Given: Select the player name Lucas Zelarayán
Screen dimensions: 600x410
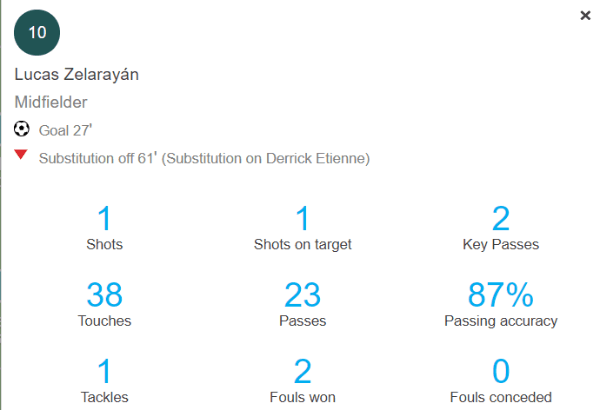Looking at the screenshot, I should (79, 74).
